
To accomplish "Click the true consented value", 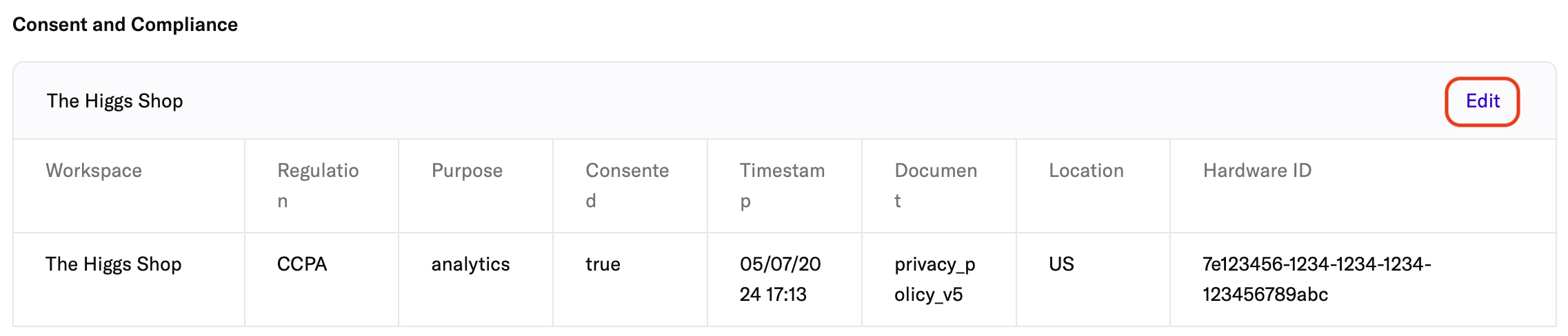I will pos(603,264).
